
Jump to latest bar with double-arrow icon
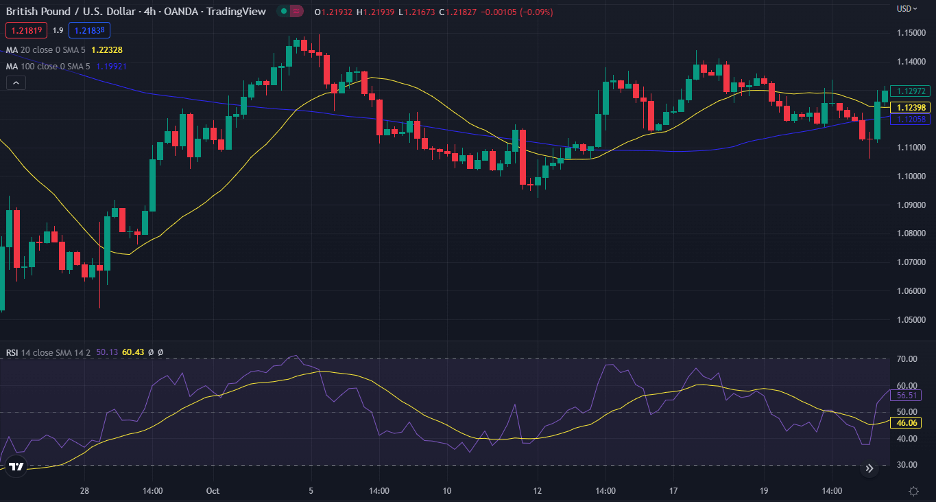870,467
